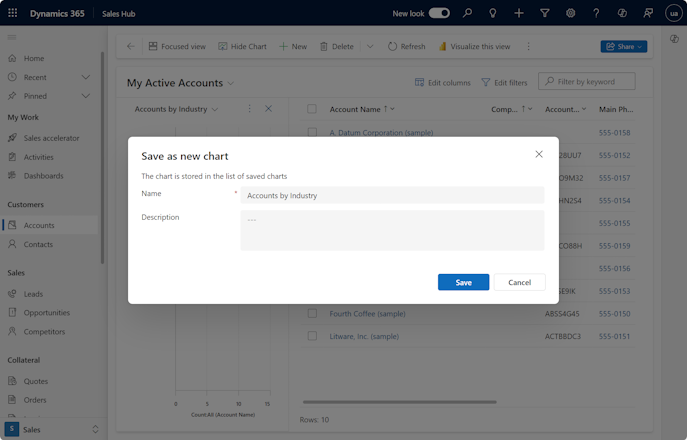Screen dimensions: 687x440
Task: Click the lightbulb assistant icon
Action: pyautogui.click(x=493, y=13)
